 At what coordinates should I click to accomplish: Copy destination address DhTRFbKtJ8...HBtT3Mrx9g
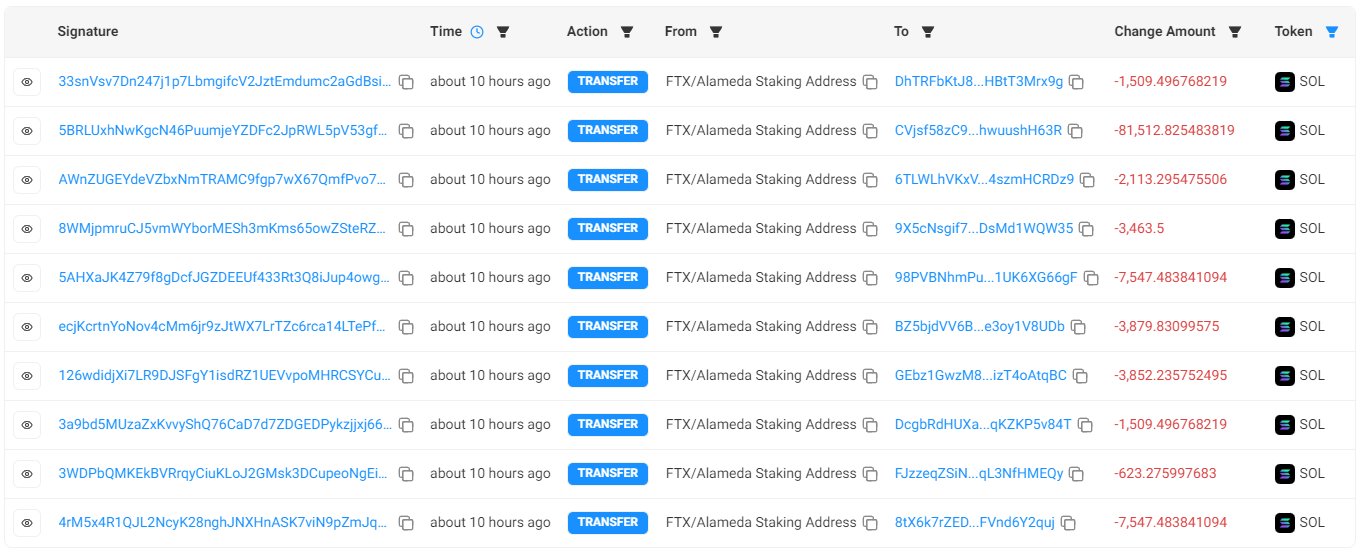coord(1076,82)
